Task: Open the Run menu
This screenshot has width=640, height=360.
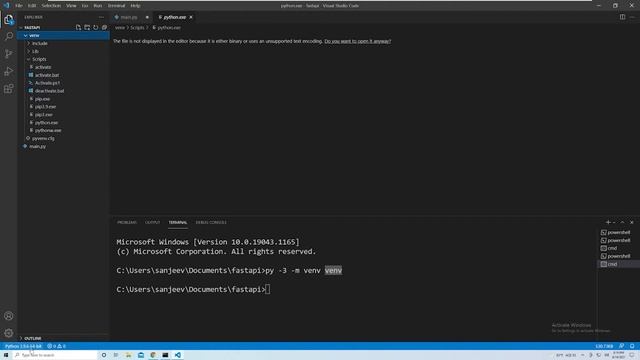Action: point(98,6)
